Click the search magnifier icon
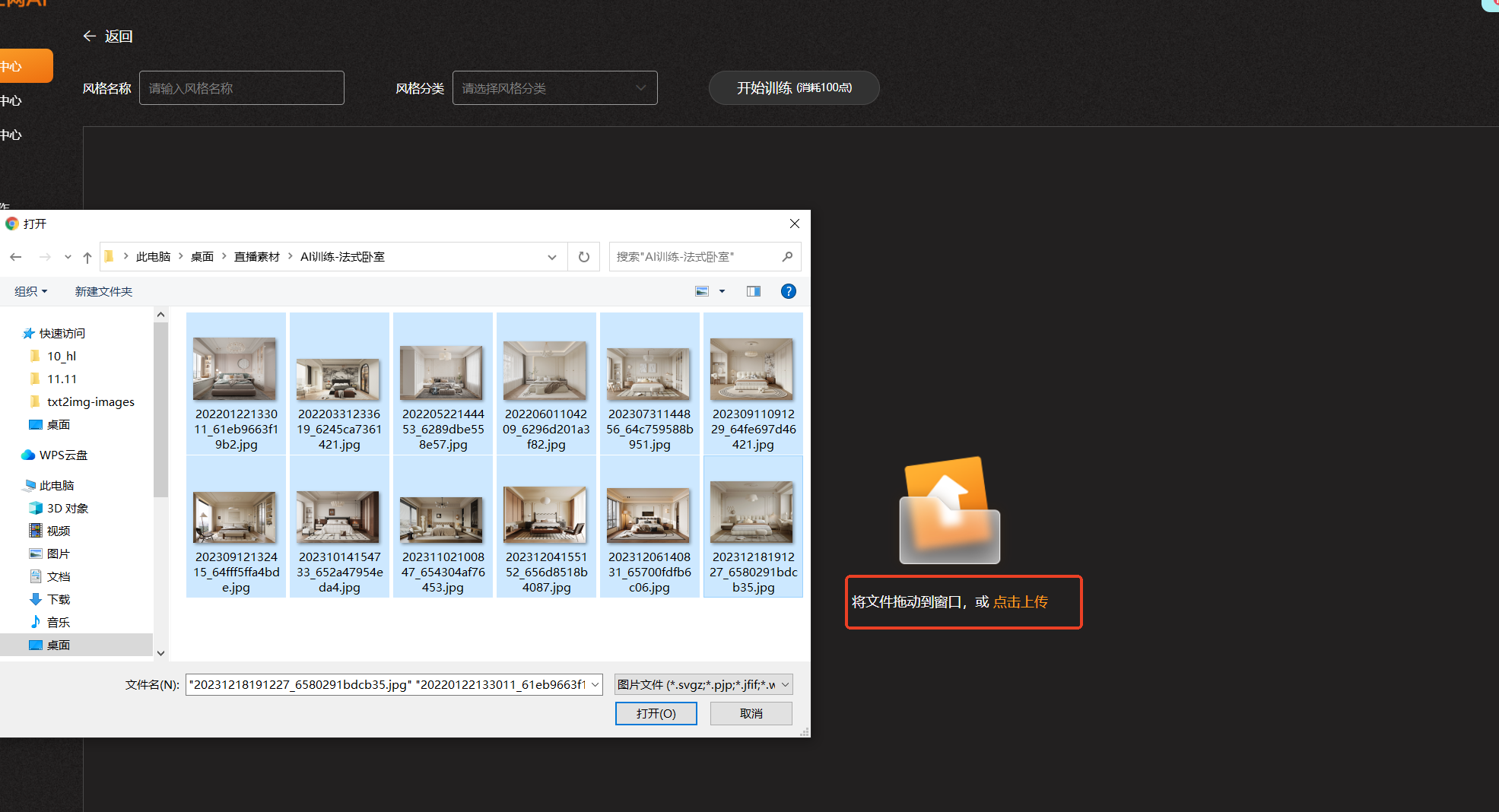Viewport: 1499px width, 812px height. point(787,257)
